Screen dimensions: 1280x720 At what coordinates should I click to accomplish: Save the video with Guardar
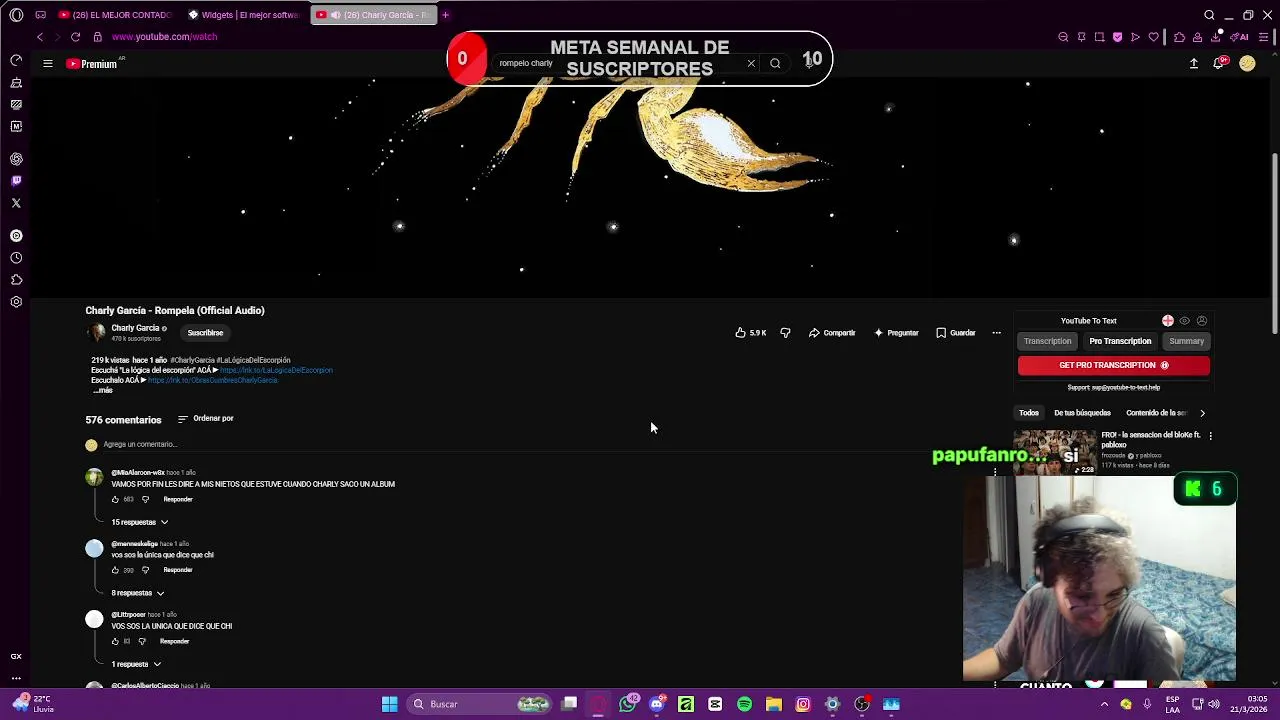click(x=956, y=333)
